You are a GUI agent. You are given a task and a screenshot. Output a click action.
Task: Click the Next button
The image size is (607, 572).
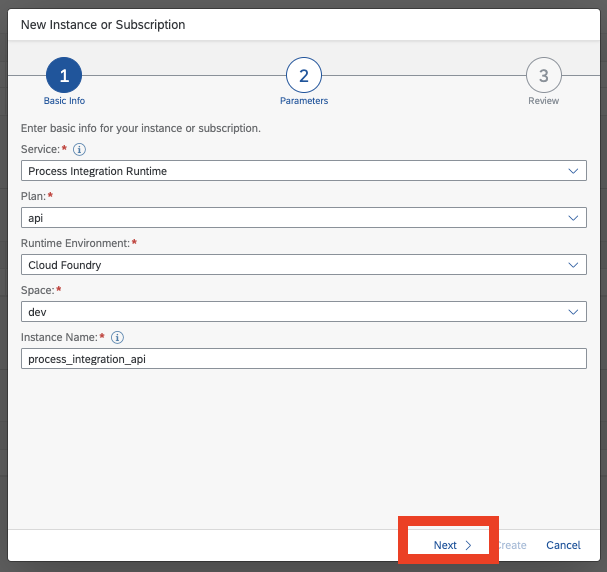(452, 545)
